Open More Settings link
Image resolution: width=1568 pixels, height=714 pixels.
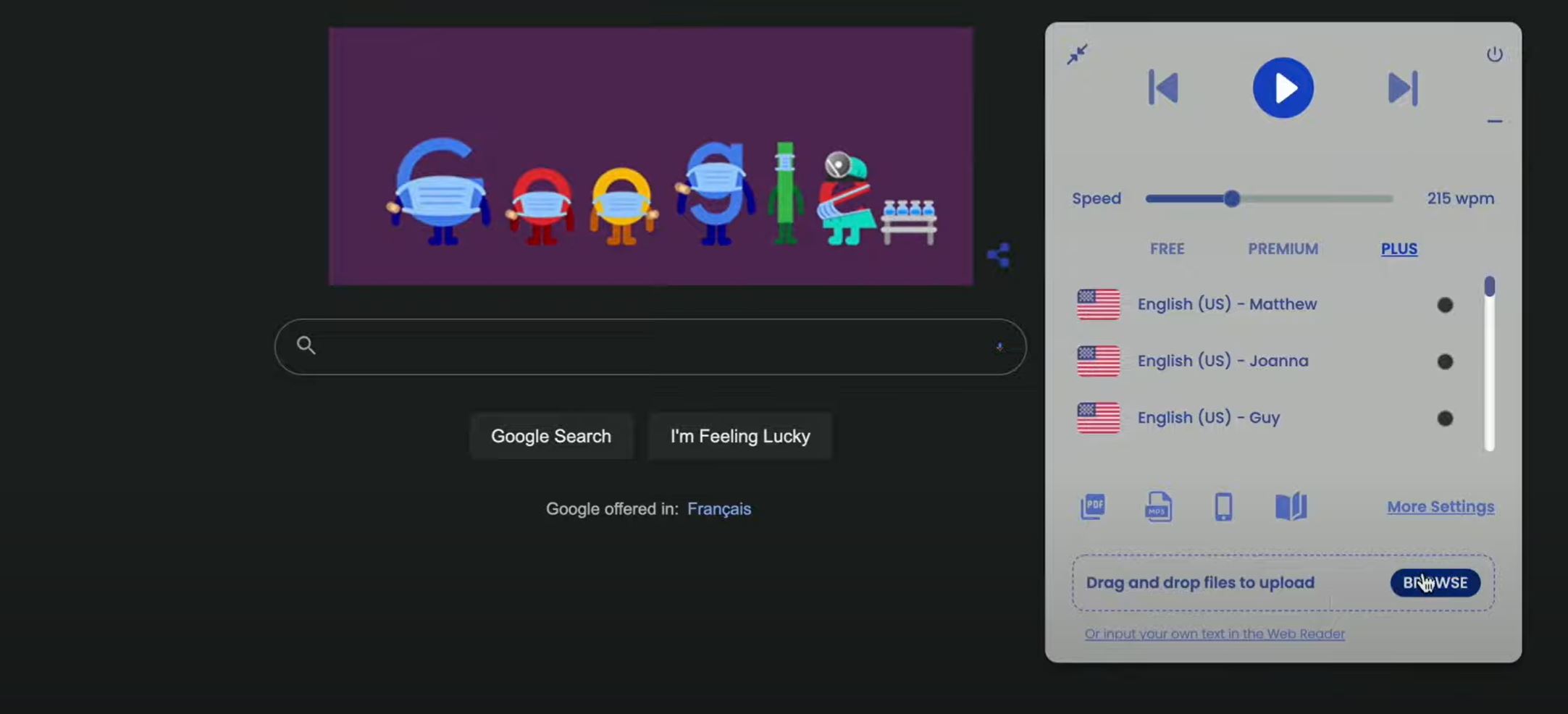1441,507
